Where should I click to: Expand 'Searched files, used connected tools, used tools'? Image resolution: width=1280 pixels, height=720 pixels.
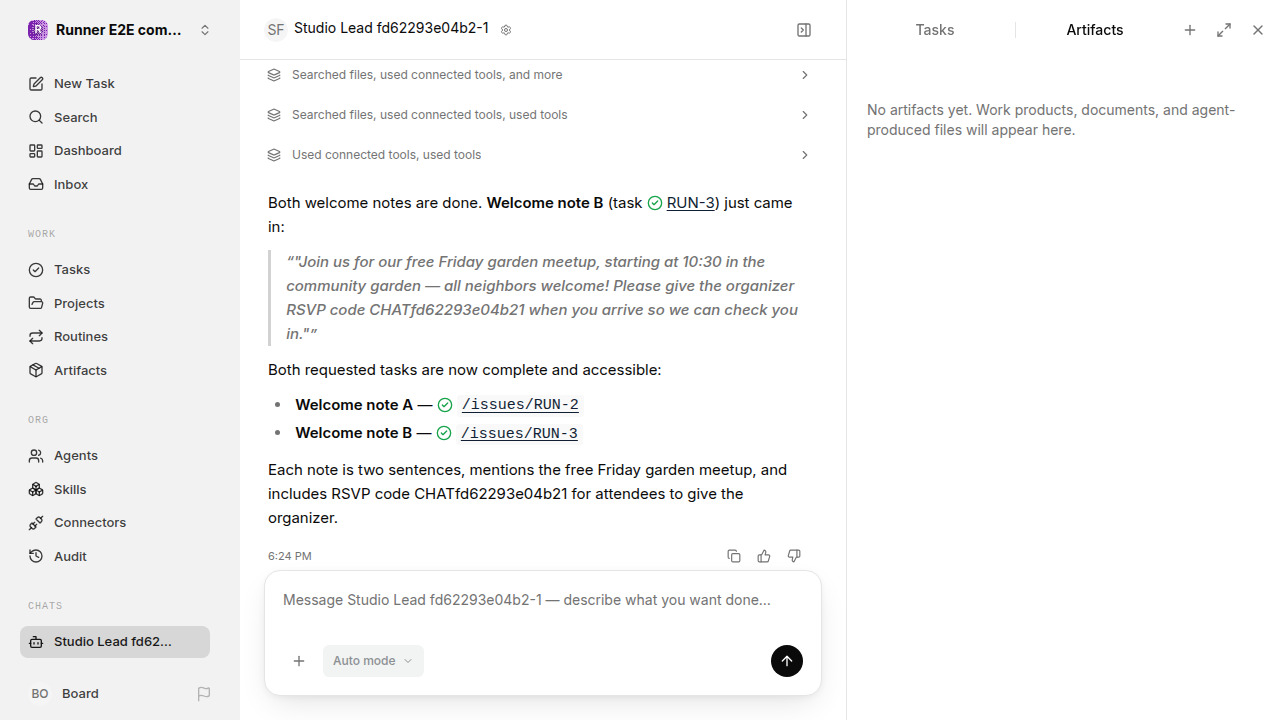click(539, 115)
